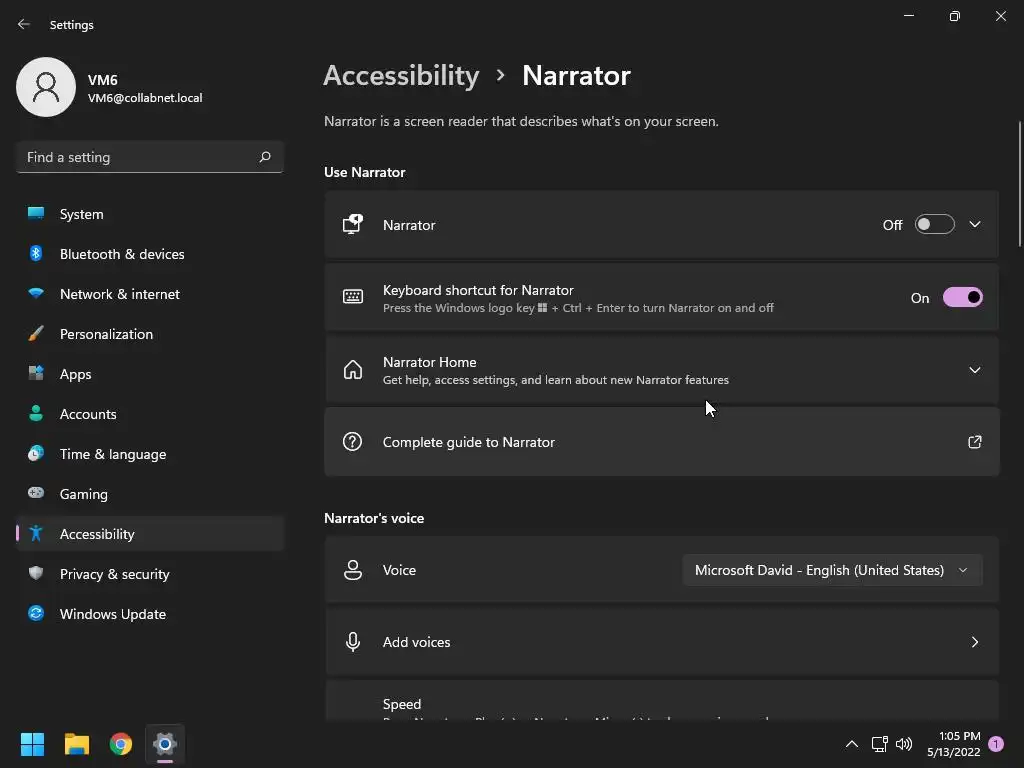
Task: Click the back arrow in Settings header
Action: click(x=24, y=24)
